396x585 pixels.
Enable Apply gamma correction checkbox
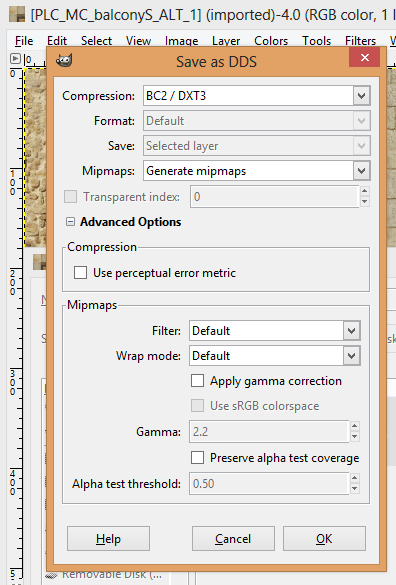(x=197, y=381)
